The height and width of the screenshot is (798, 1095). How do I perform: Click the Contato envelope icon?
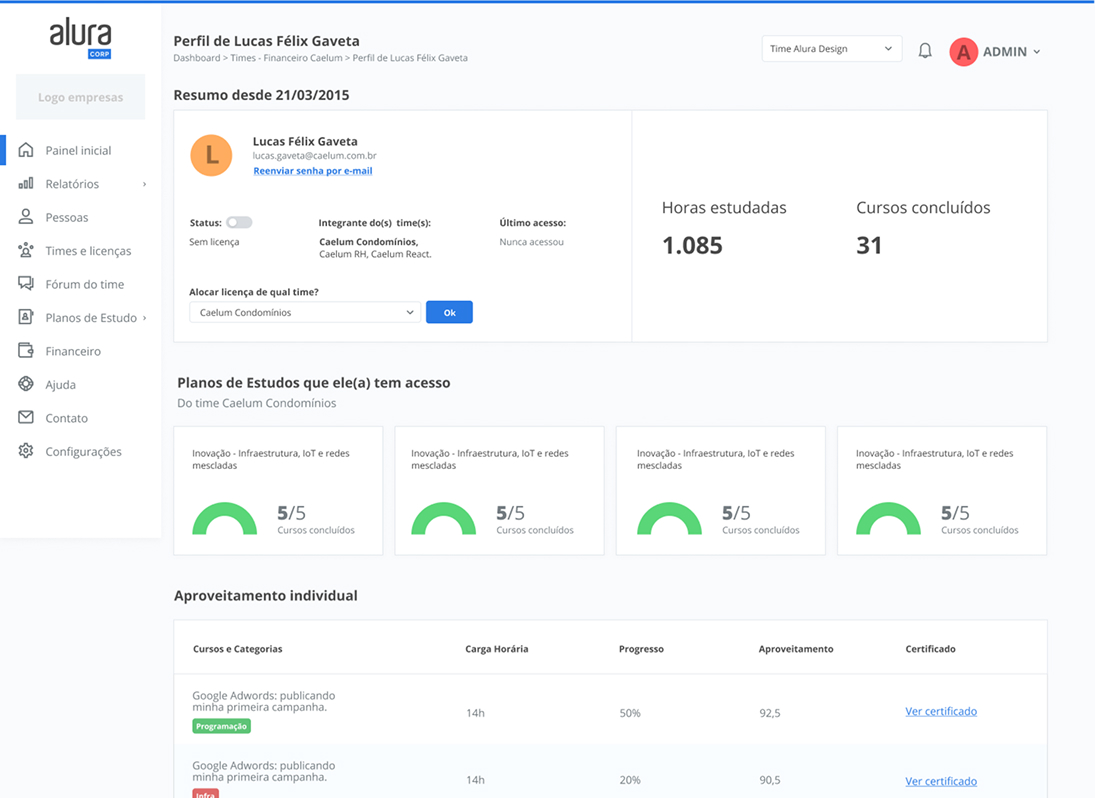26,418
